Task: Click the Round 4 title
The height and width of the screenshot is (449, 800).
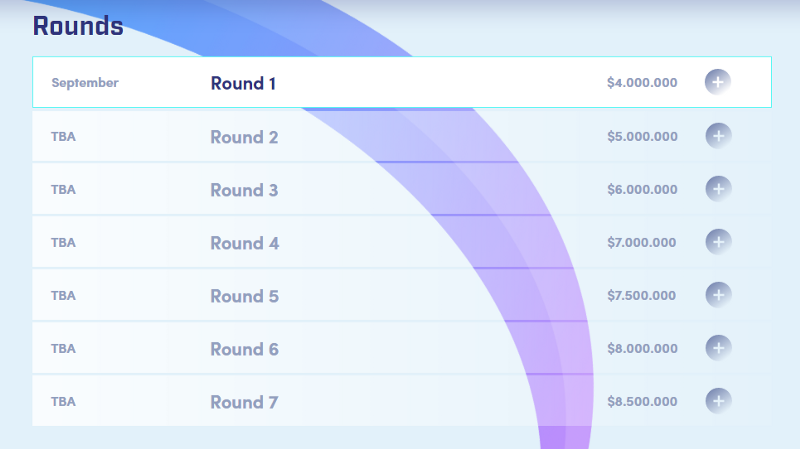Action: click(244, 243)
